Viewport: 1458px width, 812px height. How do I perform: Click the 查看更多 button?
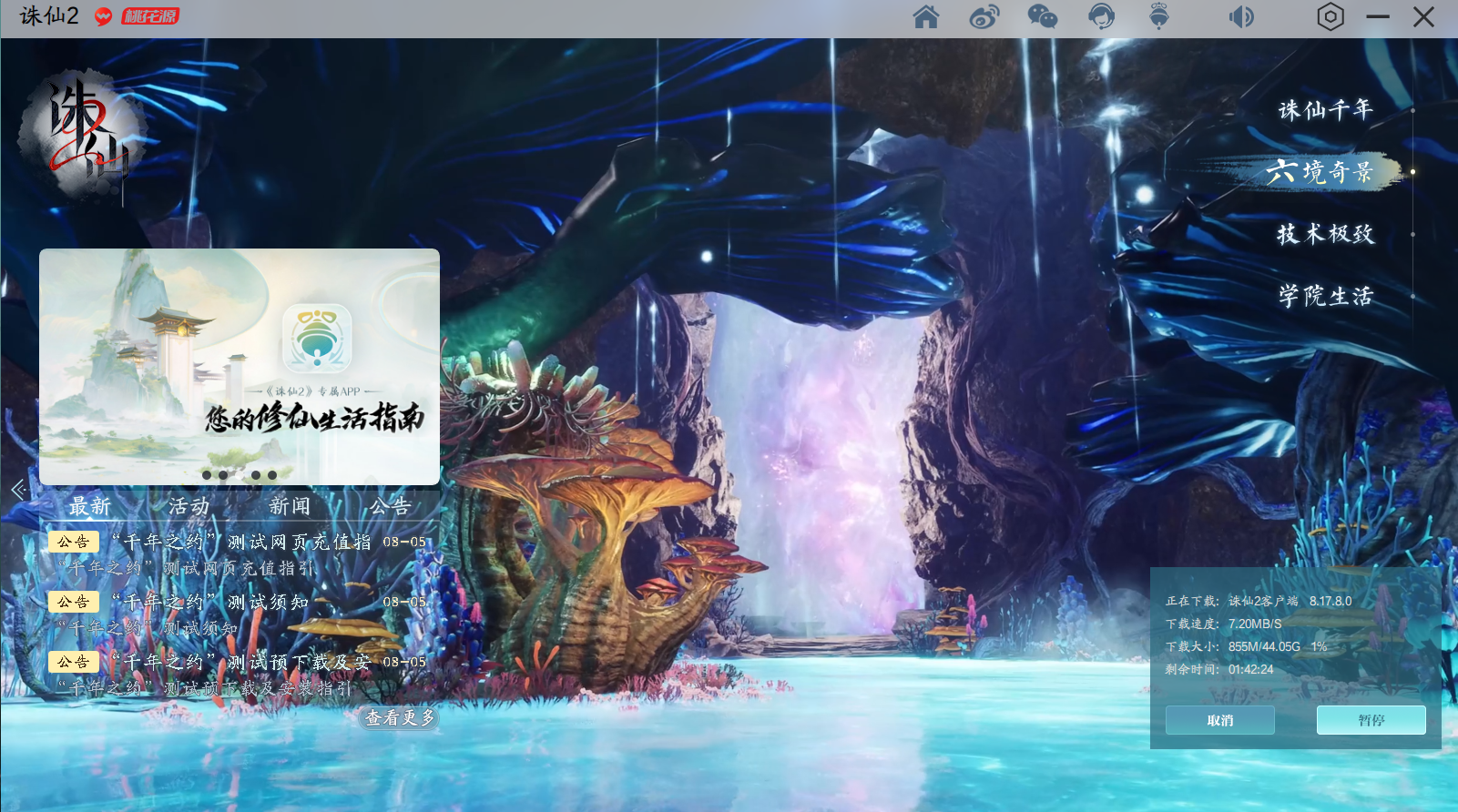point(400,718)
